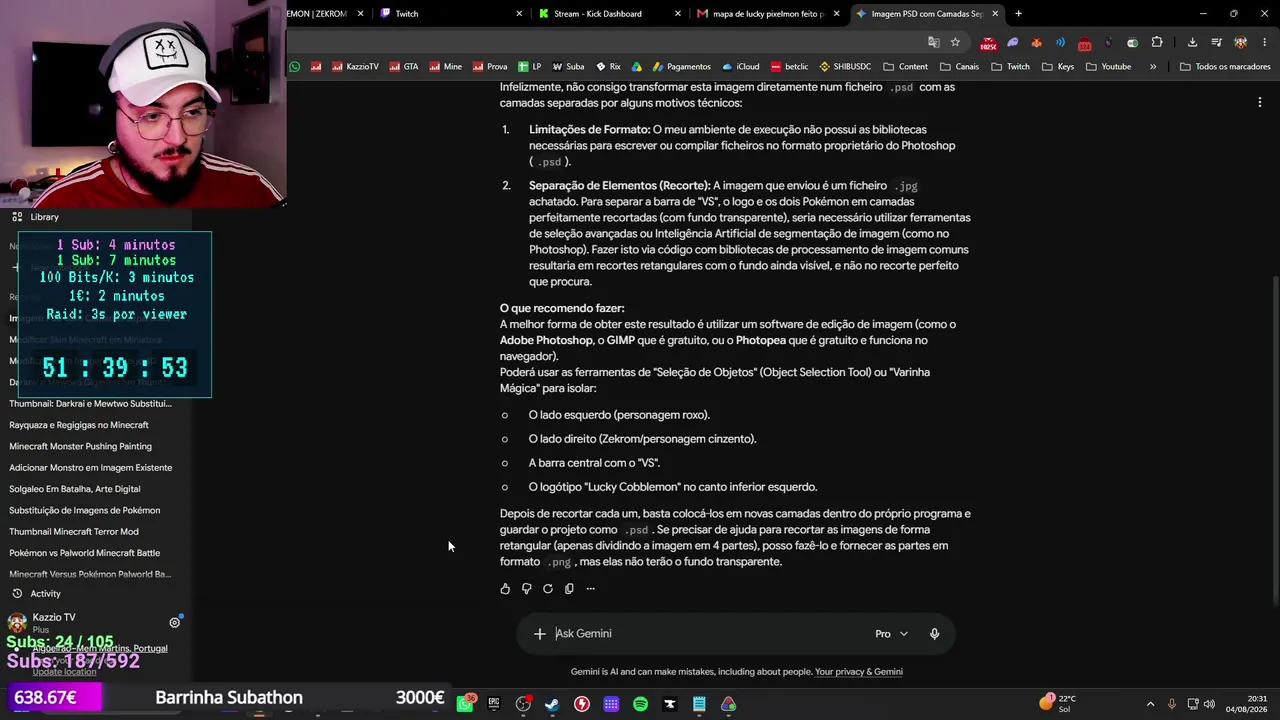Open chat Solgaleo Em Batalha, Arte Digital
Image resolution: width=1280 pixels, height=720 pixels.
75,489
